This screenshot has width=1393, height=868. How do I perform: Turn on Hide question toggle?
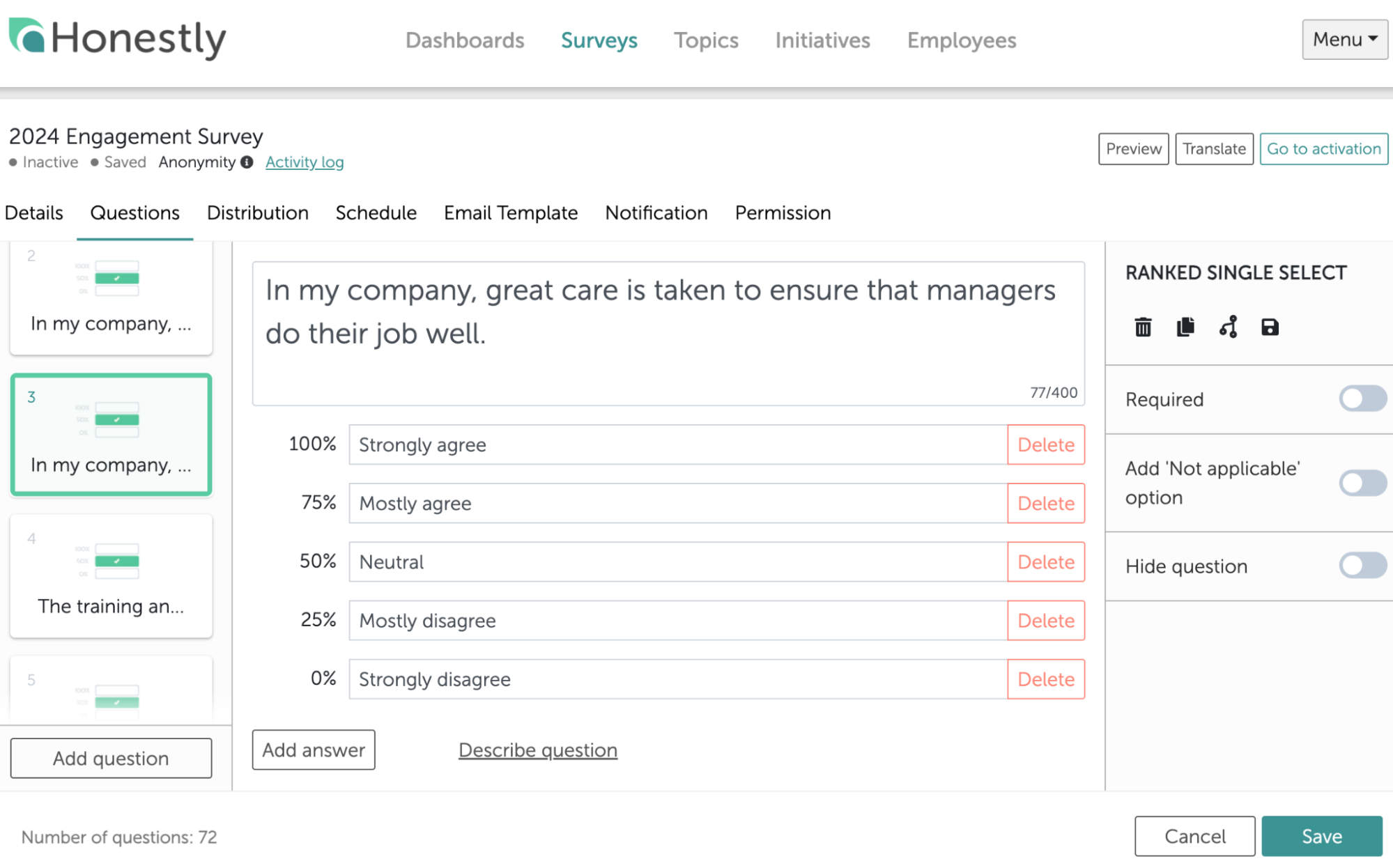(1362, 566)
